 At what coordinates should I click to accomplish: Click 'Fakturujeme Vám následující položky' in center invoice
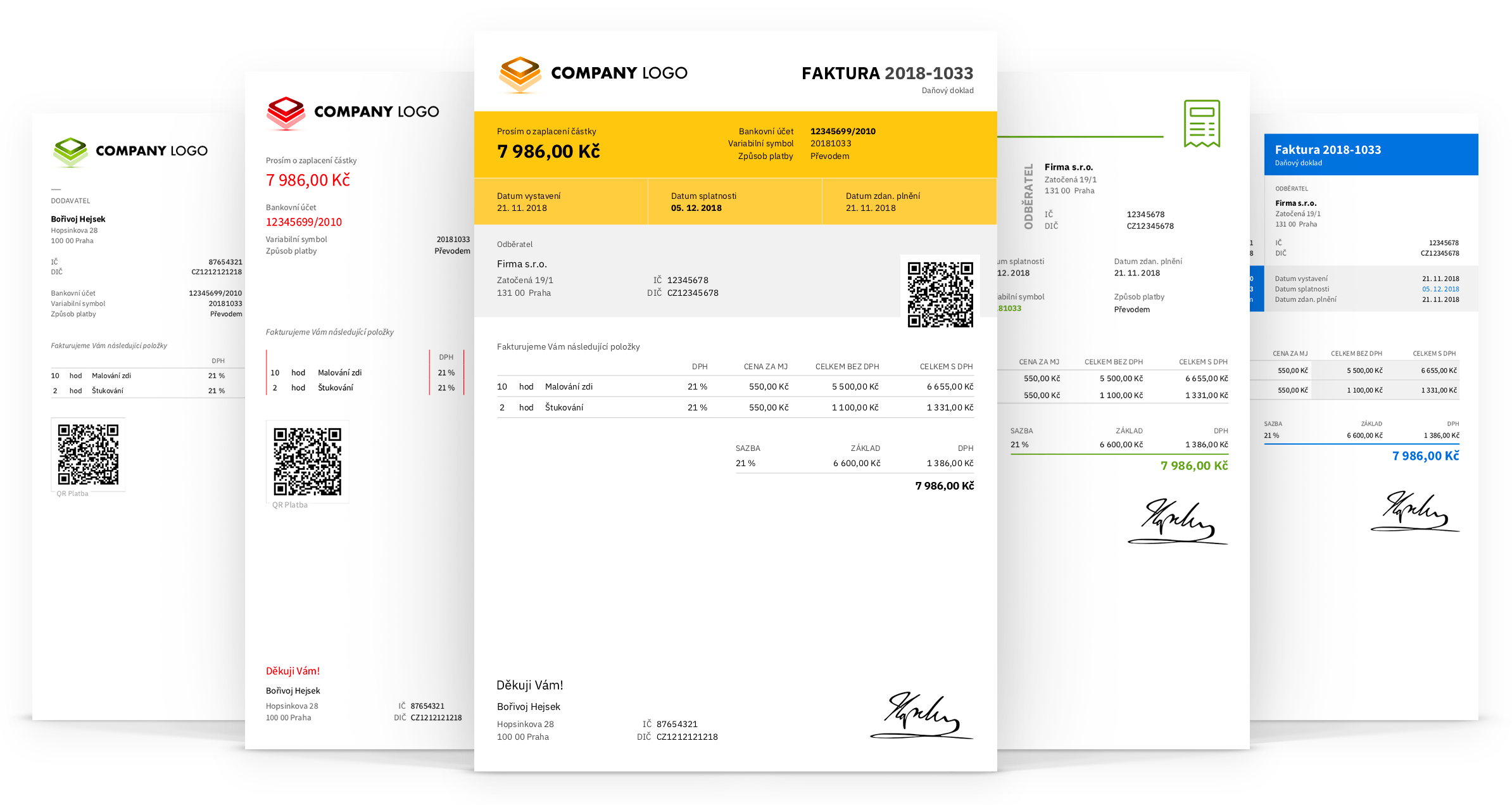568,347
